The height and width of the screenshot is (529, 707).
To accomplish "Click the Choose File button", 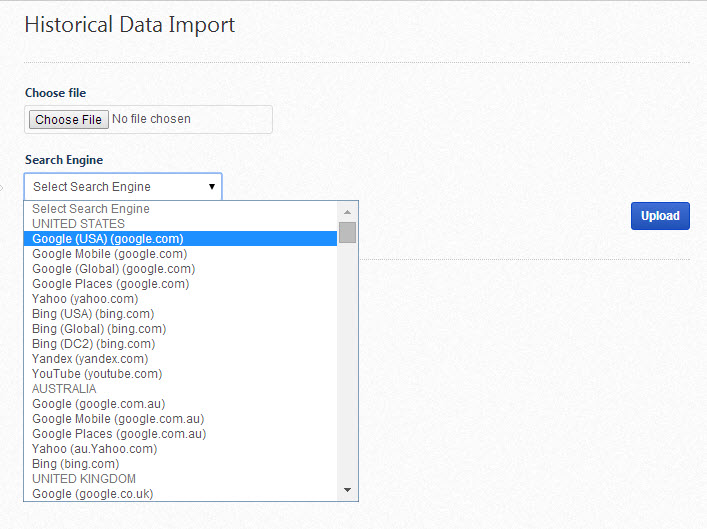I will coord(68,120).
